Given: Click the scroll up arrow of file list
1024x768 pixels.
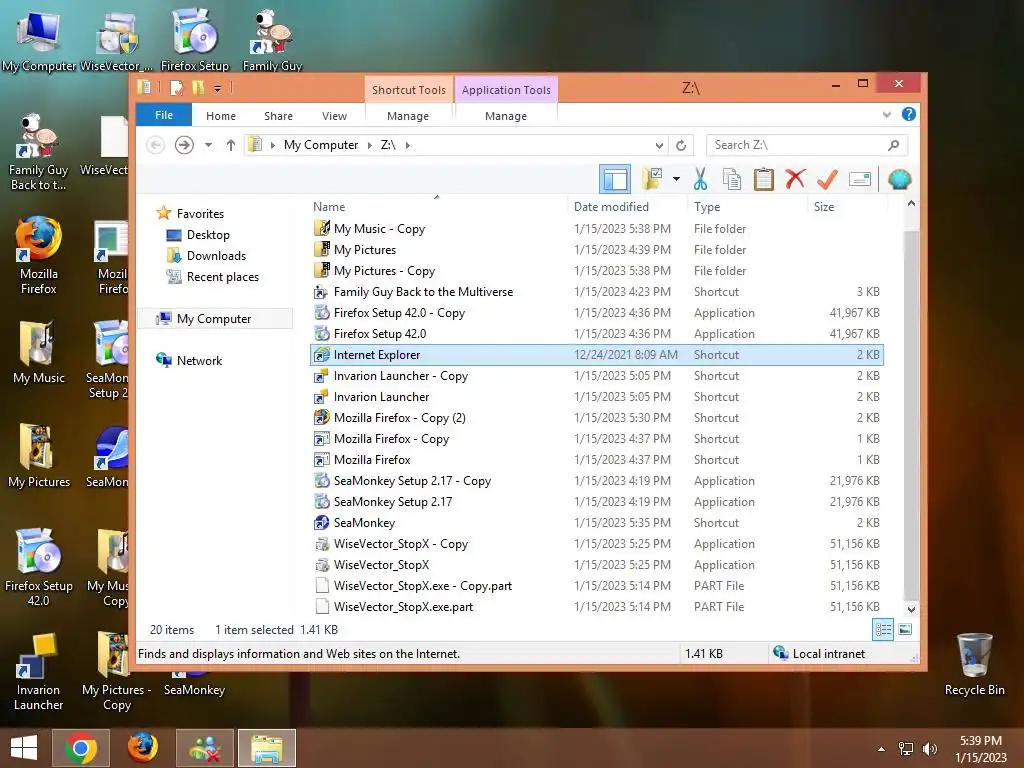Looking at the screenshot, I should click(912, 204).
